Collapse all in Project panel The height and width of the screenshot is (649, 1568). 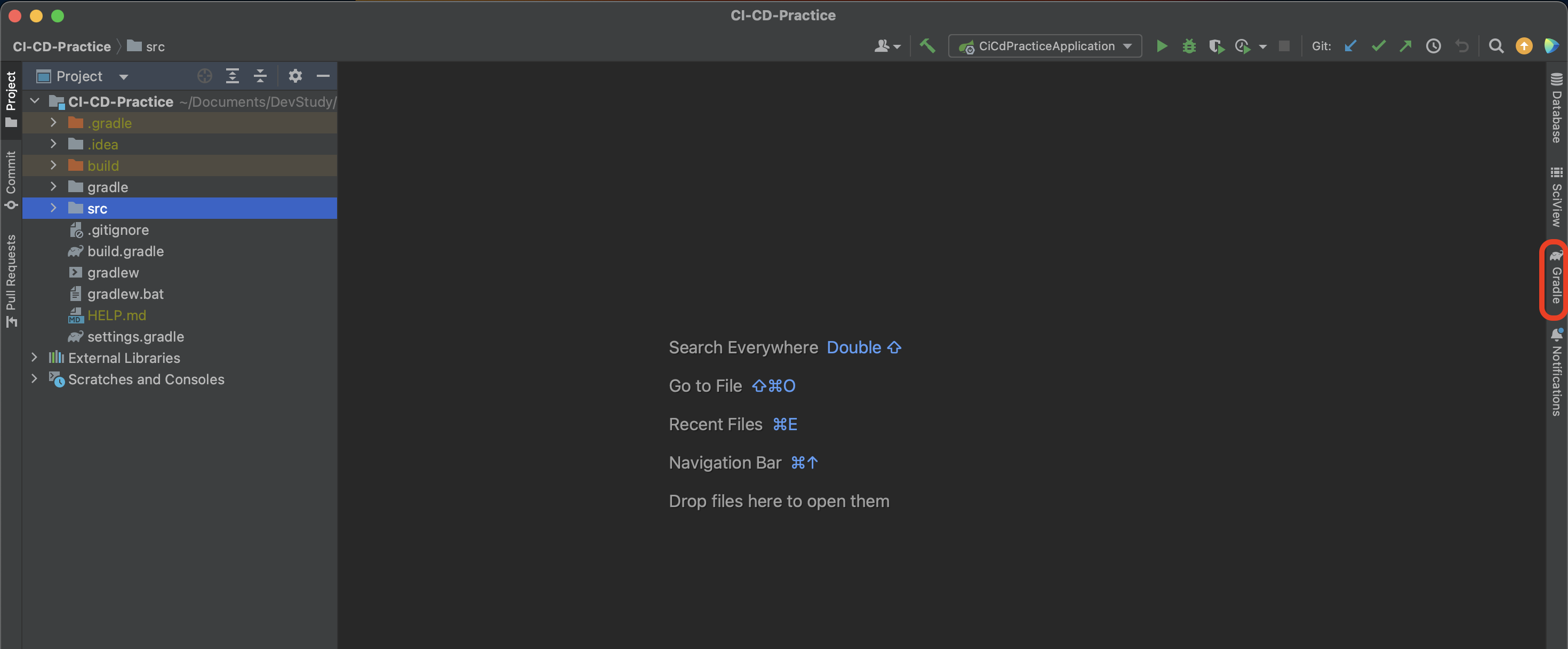tap(260, 76)
